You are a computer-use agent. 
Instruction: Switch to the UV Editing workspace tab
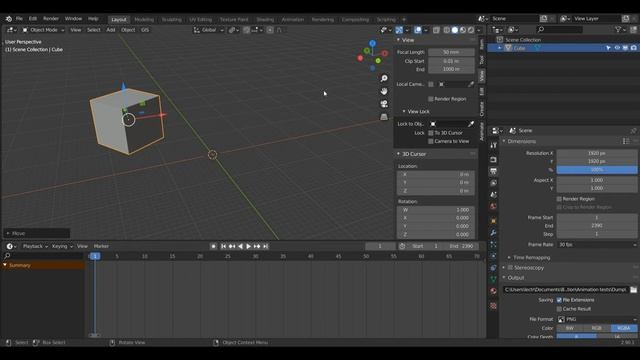[x=200, y=20]
